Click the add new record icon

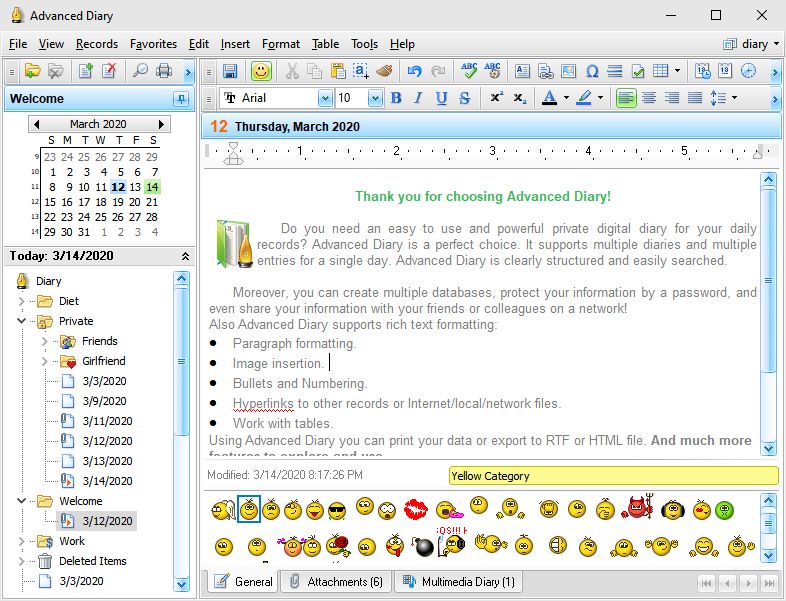[86, 71]
